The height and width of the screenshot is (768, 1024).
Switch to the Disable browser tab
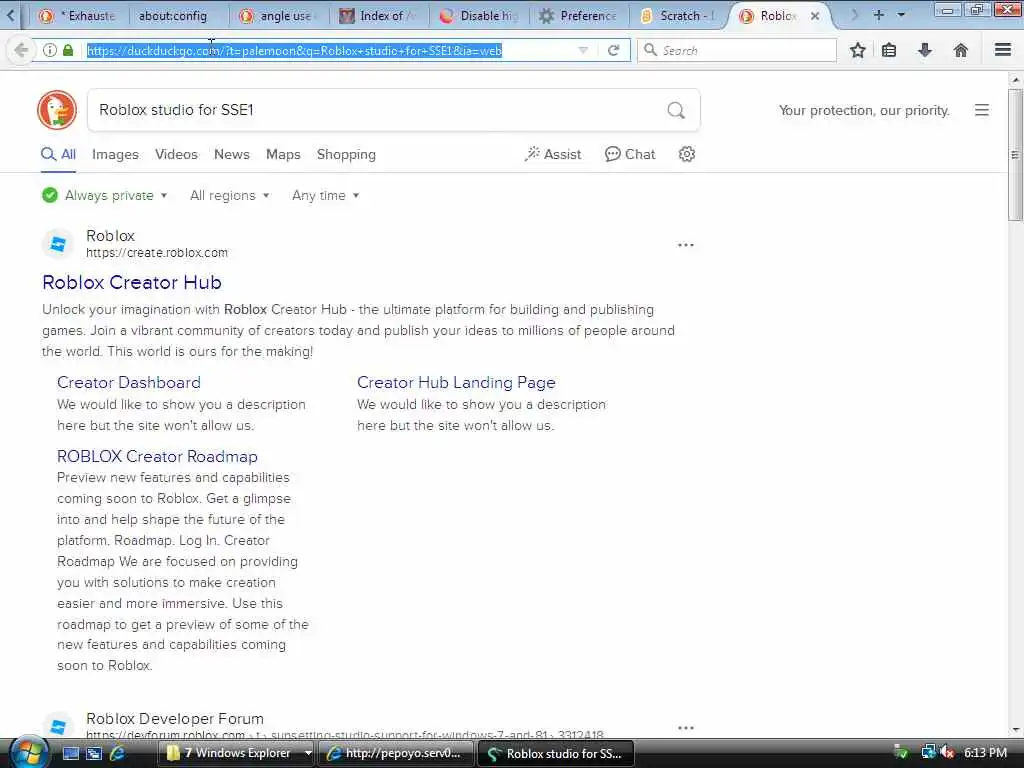pyautogui.click(x=479, y=16)
